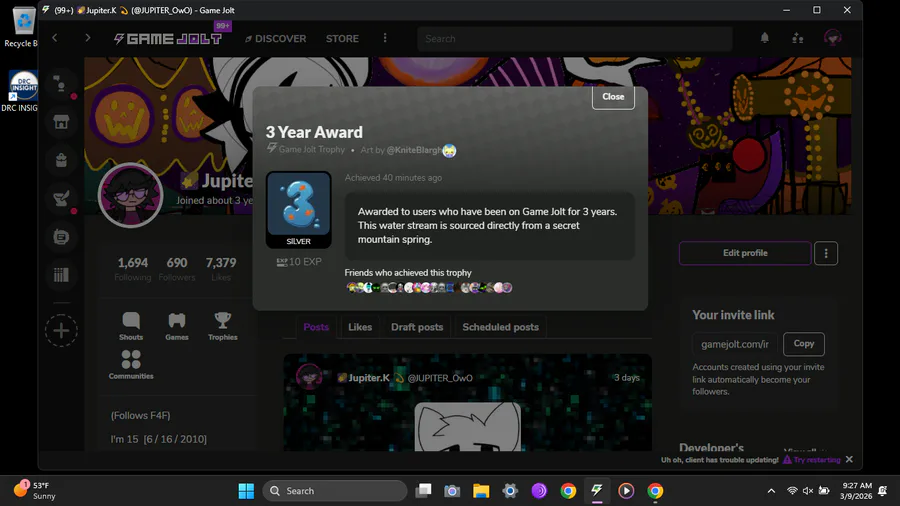Focus the Game Jolt search field
The width and height of the screenshot is (900, 506).
coord(575,38)
